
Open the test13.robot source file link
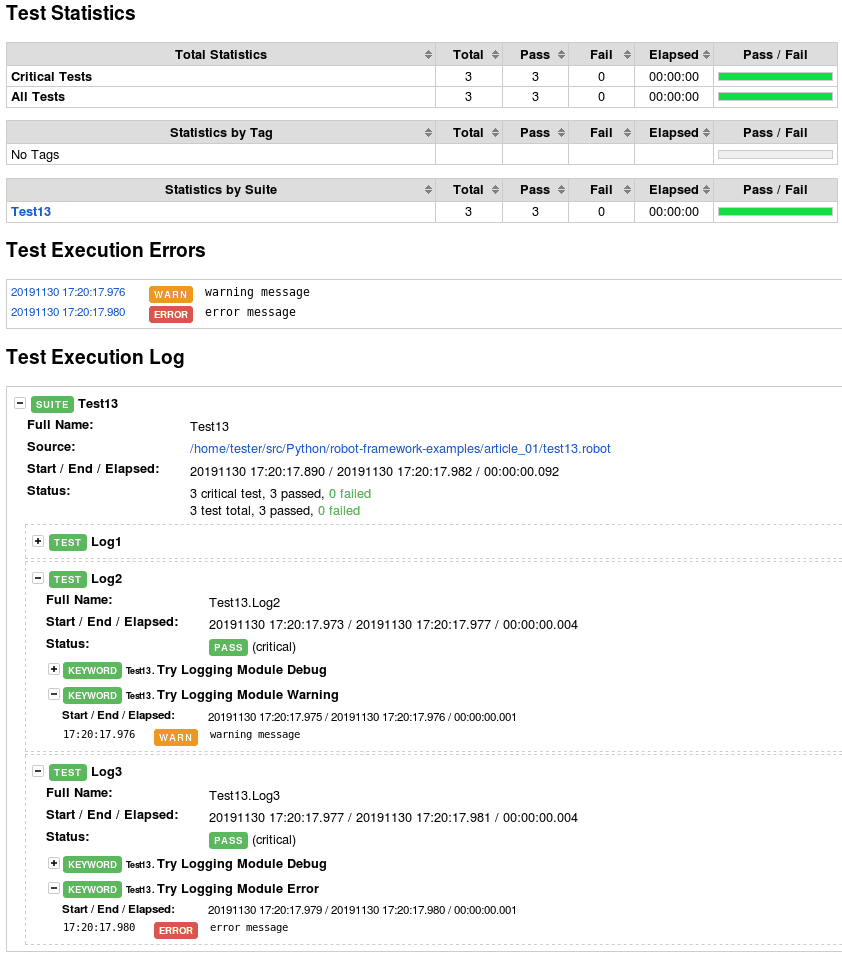[x=400, y=449]
